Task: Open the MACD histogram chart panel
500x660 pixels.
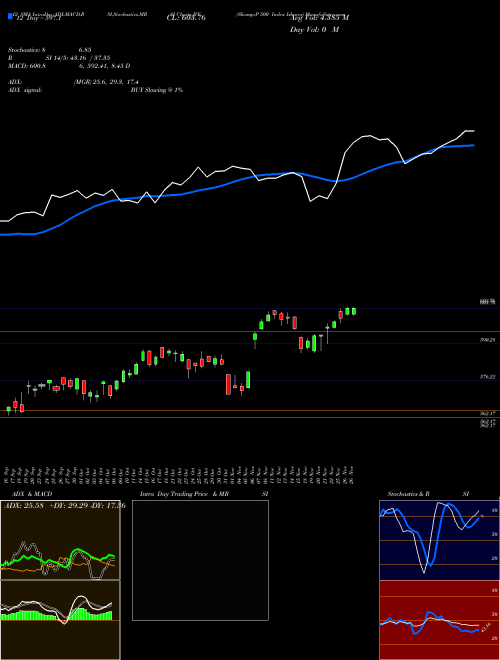Action: [60, 620]
